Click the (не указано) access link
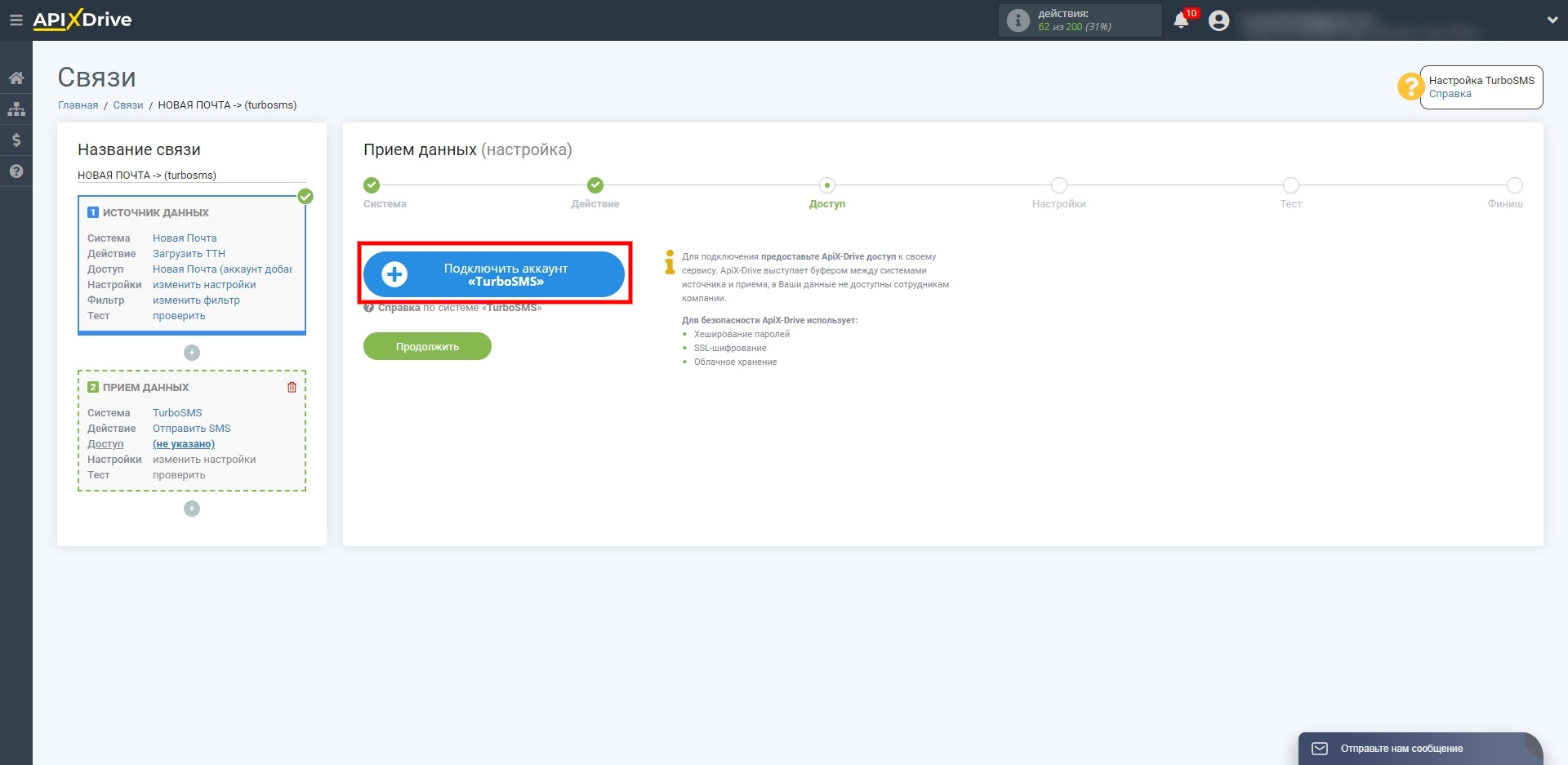Viewport: 1568px width, 765px height. (x=184, y=444)
